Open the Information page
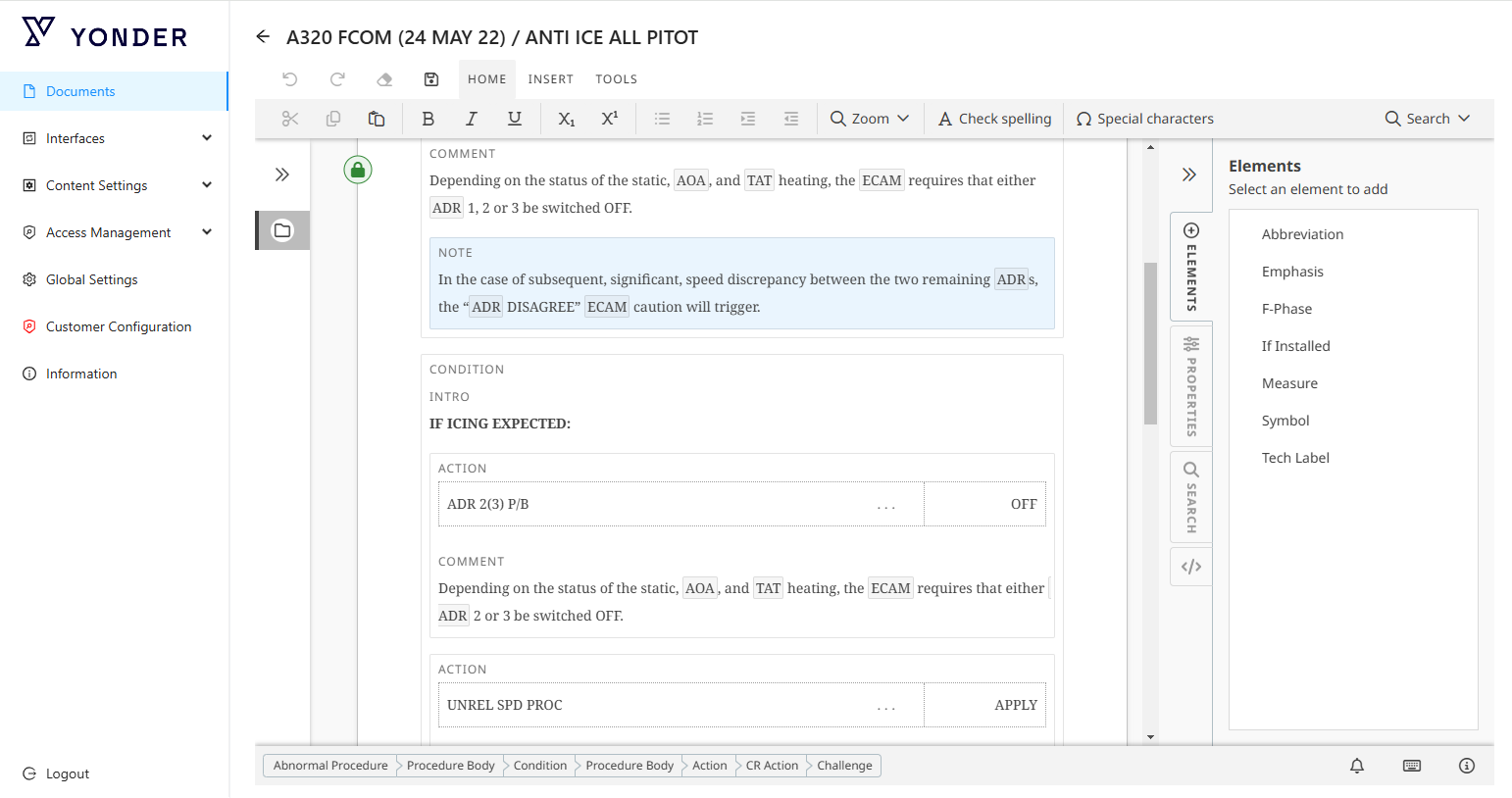The width and height of the screenshot is (1512, 798). click(x=114, y=374)
